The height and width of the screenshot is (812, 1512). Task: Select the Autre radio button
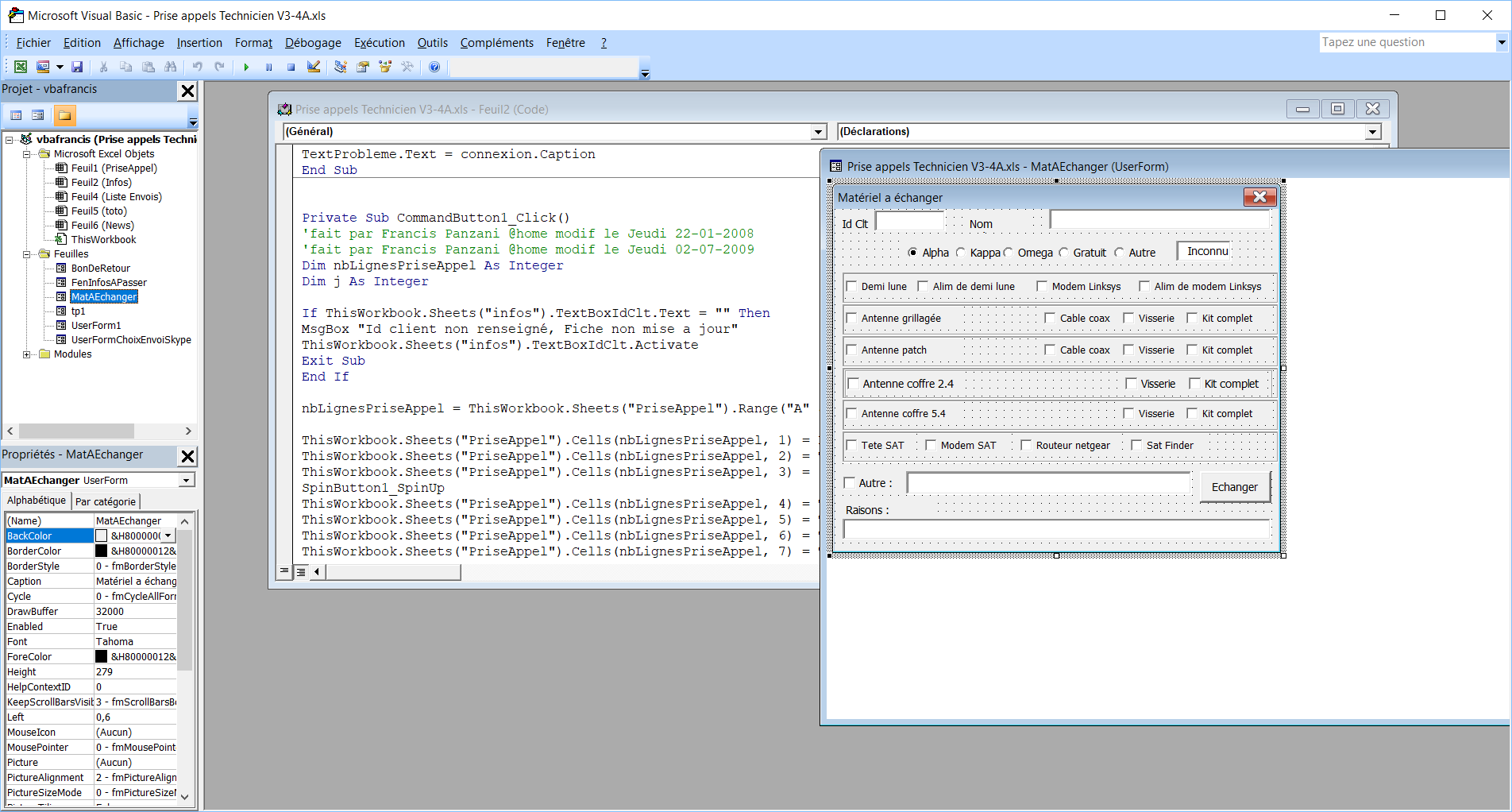click(1119, 253)
